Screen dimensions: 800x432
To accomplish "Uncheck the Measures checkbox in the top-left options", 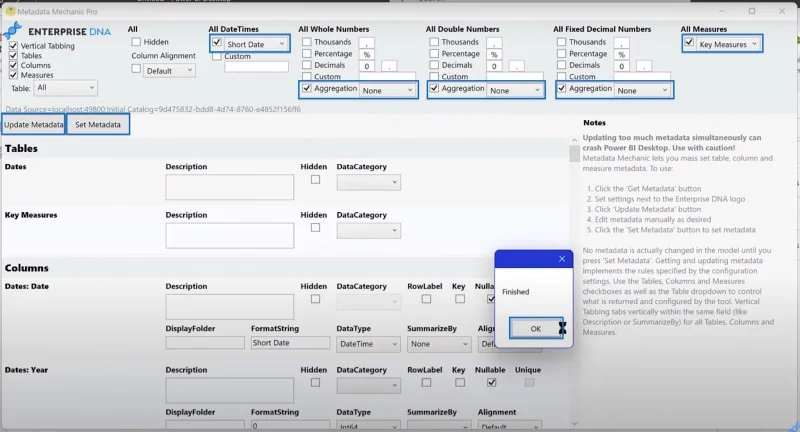I will (x=14, y=74).
